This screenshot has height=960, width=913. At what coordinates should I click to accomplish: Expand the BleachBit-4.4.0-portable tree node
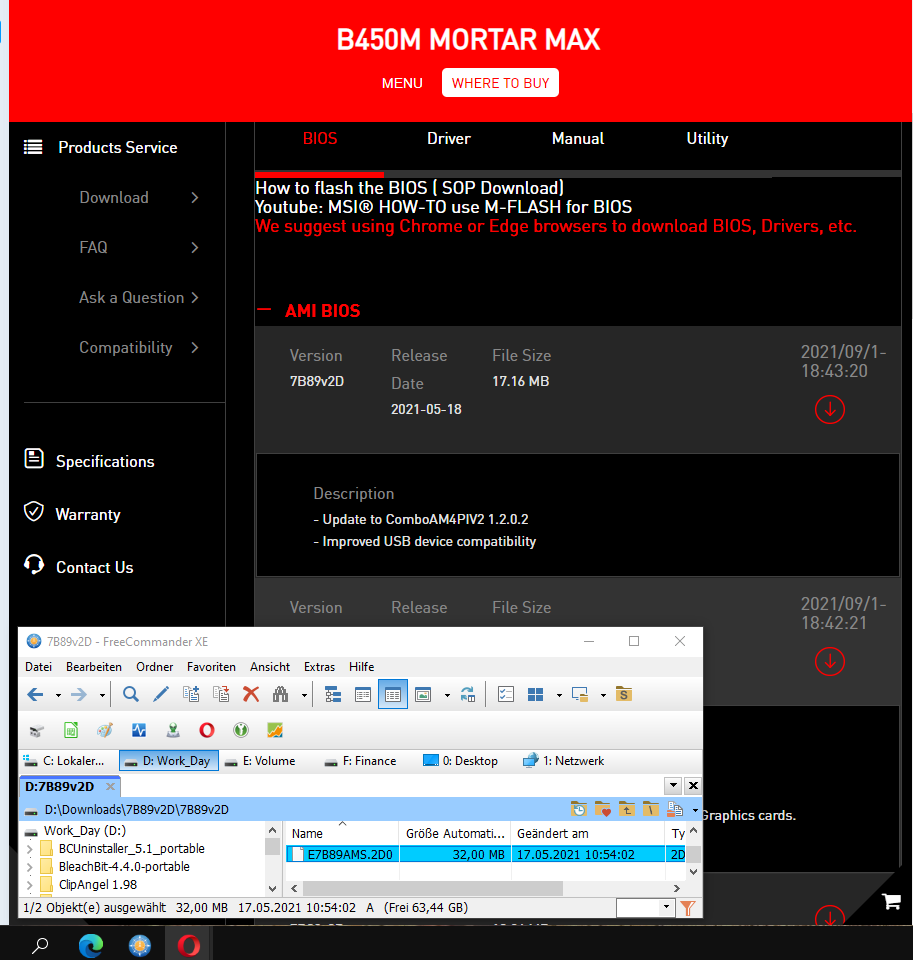click(x=29, y=867)
